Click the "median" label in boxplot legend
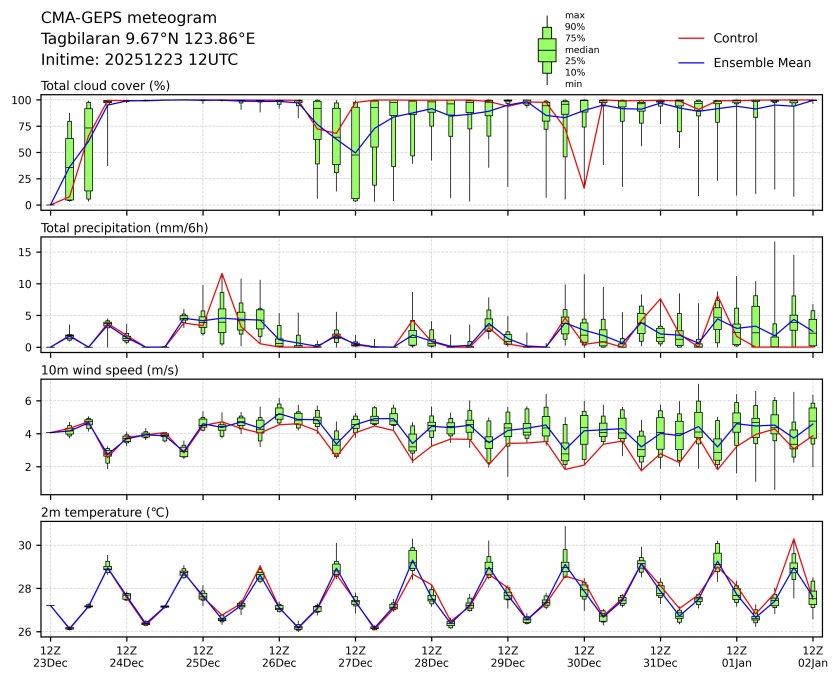The image size is (839, 680). point(581,49)
